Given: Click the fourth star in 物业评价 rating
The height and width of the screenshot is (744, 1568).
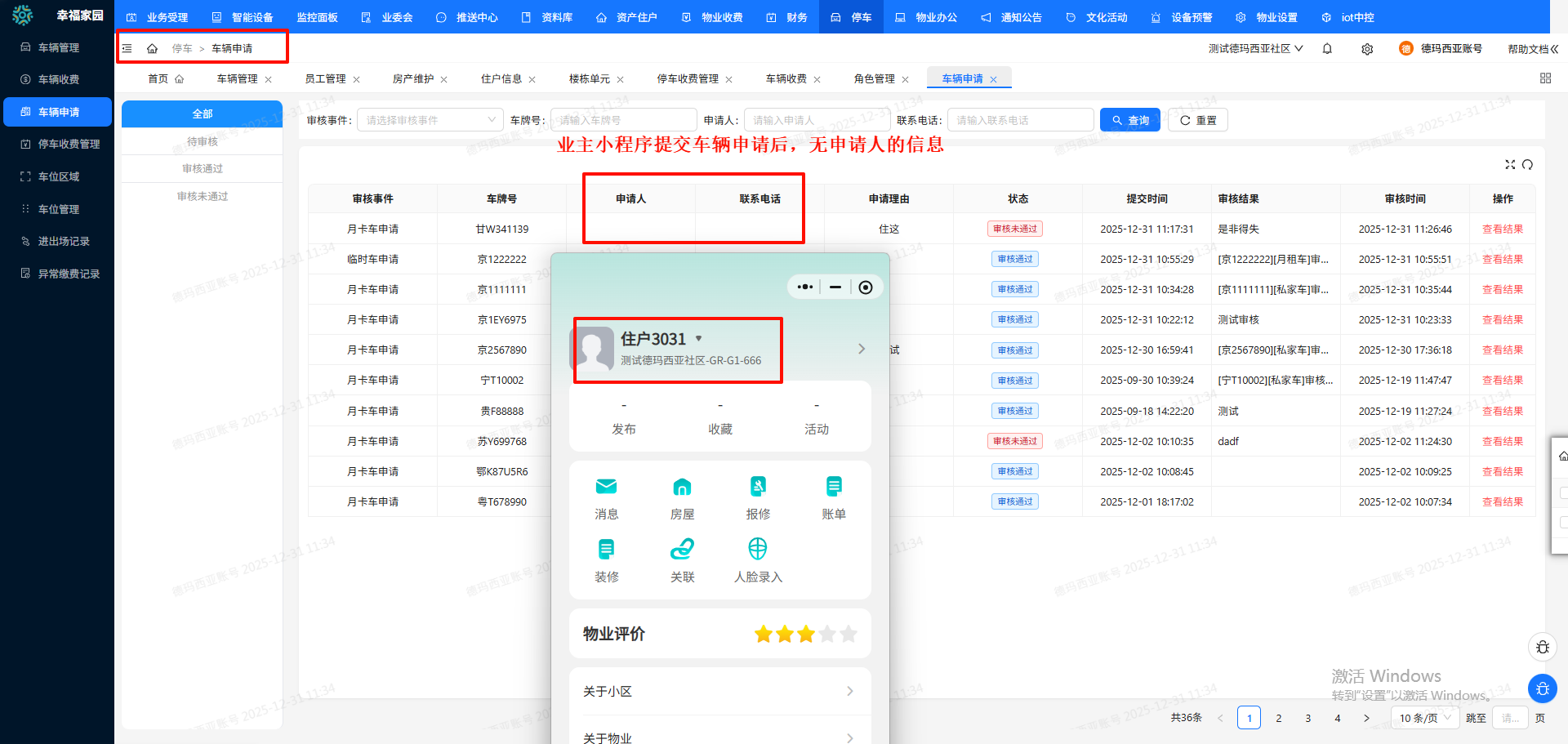Looking at the screenshot, I should (827, 634).
